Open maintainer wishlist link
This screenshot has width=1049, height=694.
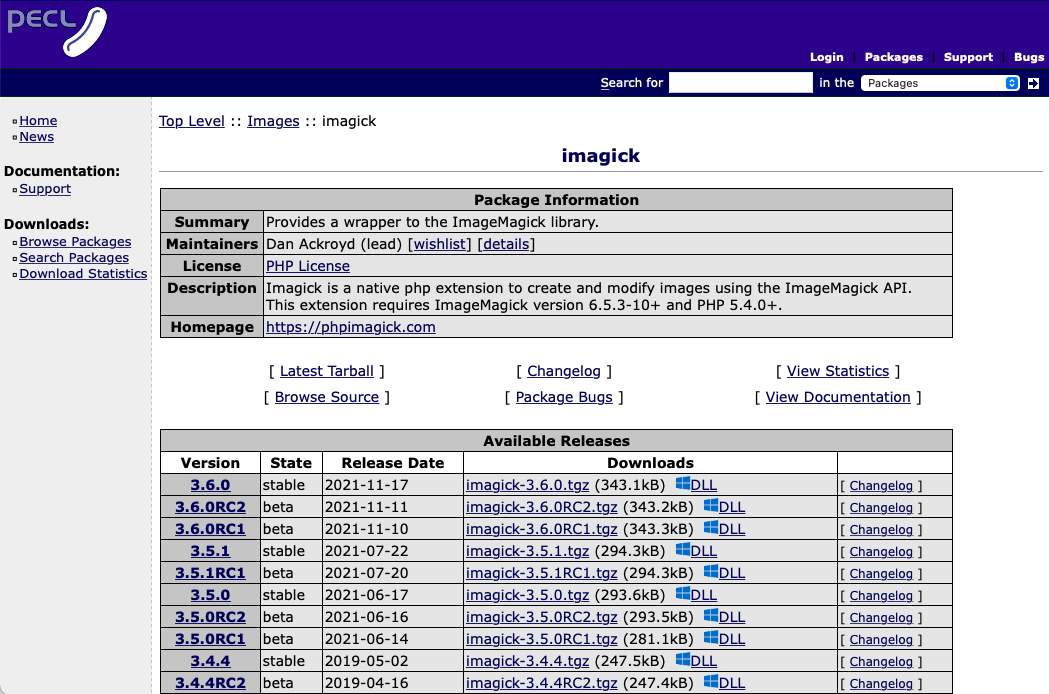(x=440, y=244)
